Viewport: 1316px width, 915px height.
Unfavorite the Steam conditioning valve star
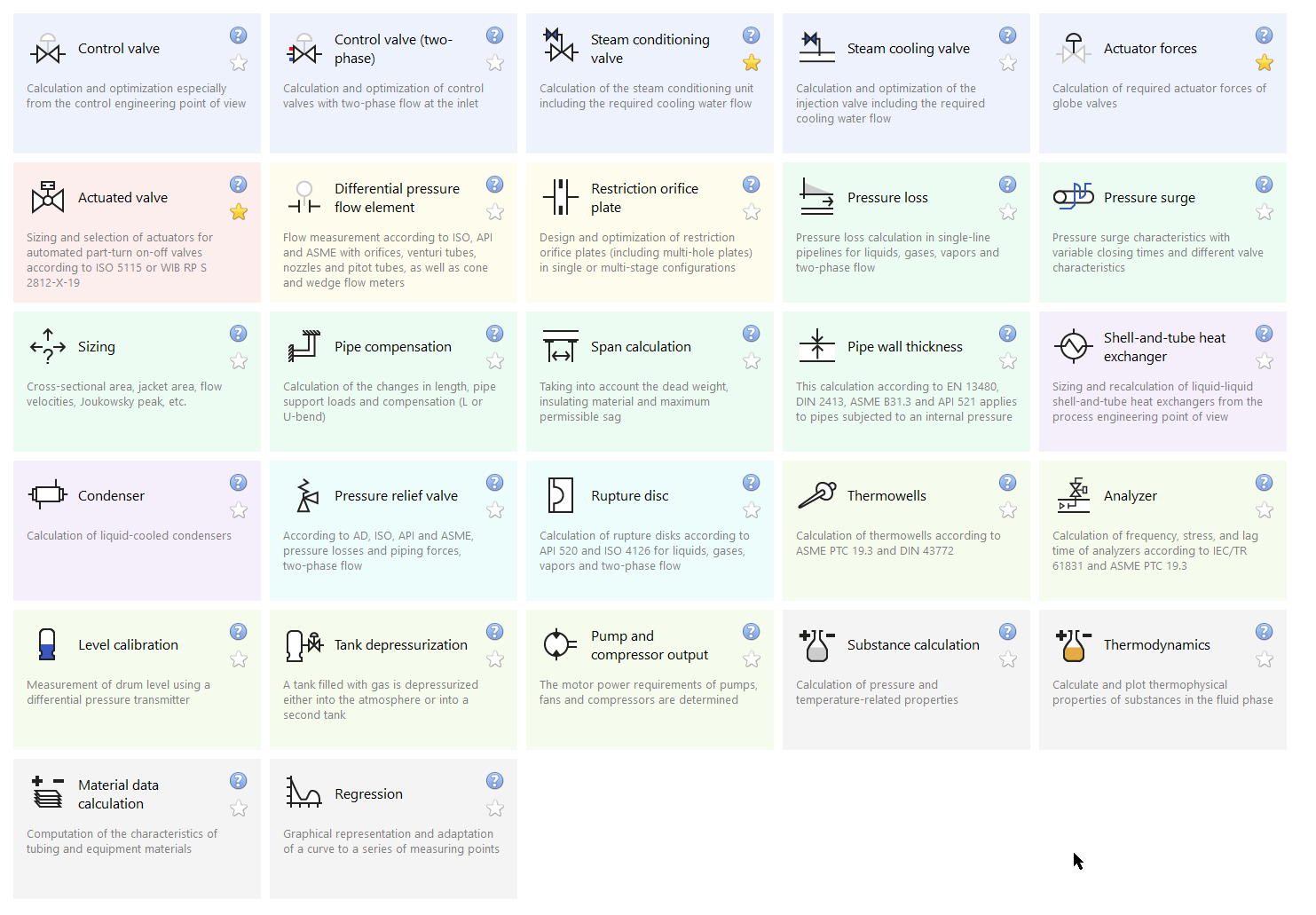pos(752,63)
